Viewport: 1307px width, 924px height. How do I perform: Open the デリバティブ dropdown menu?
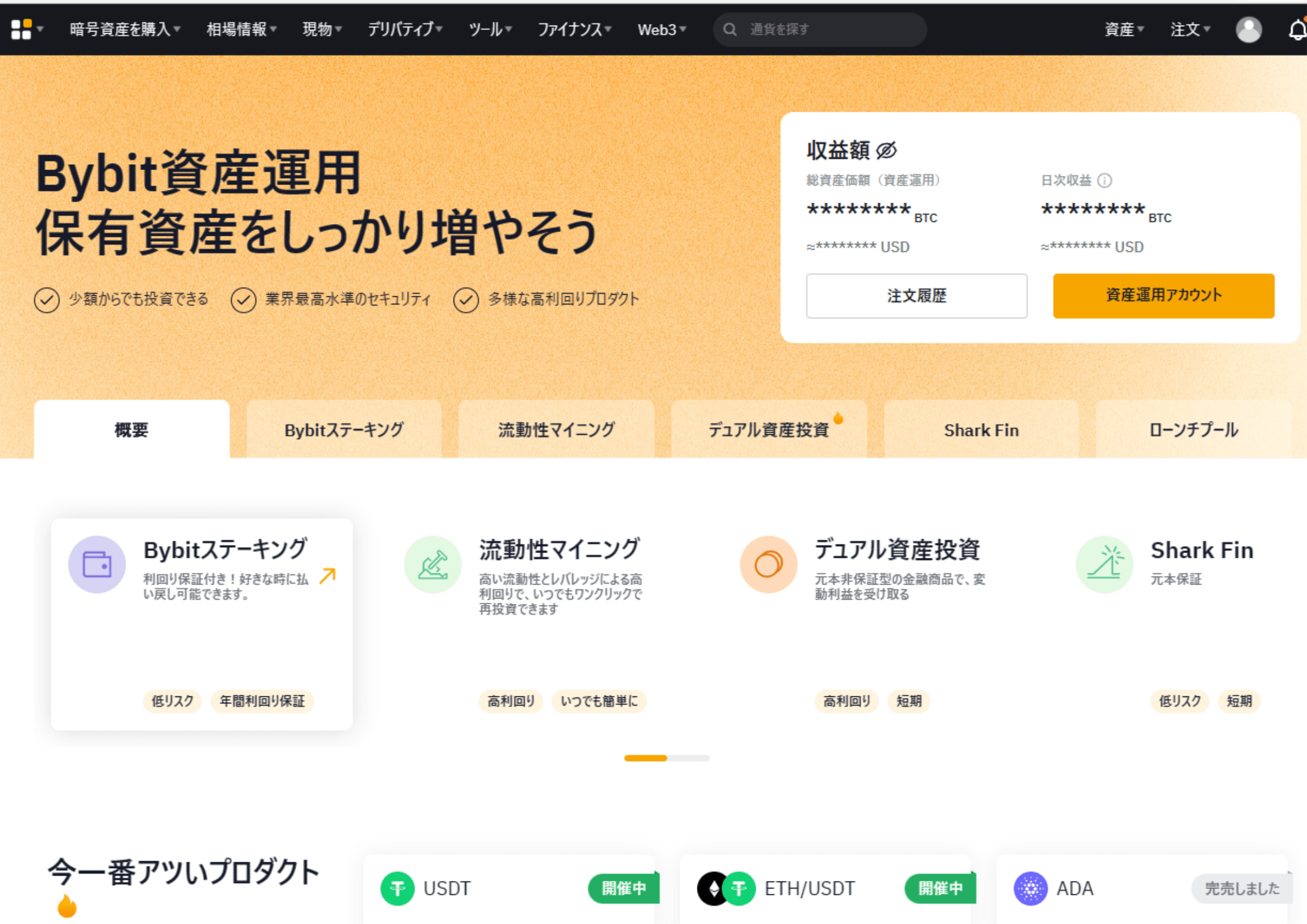405,29
